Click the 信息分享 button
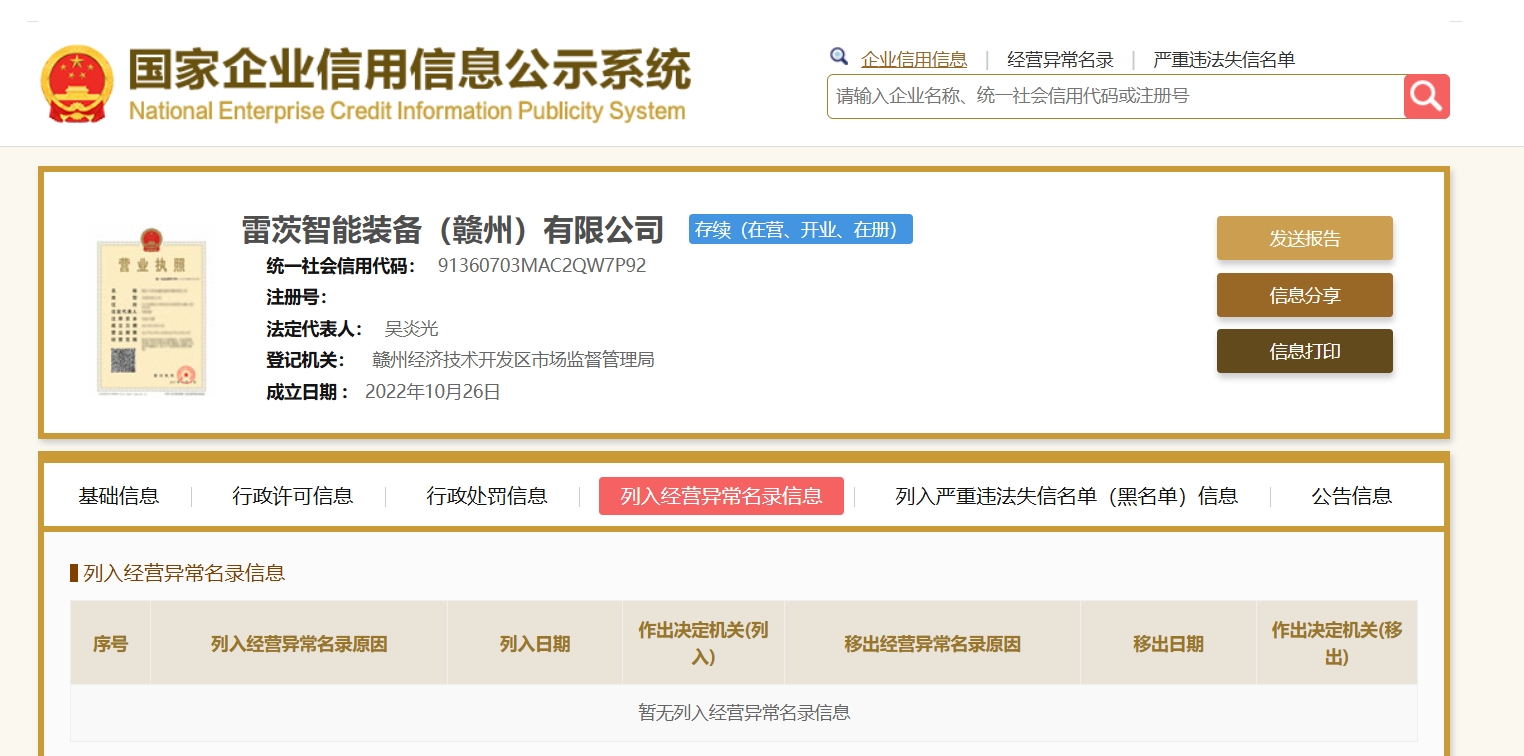 (x=1305, y=295)
